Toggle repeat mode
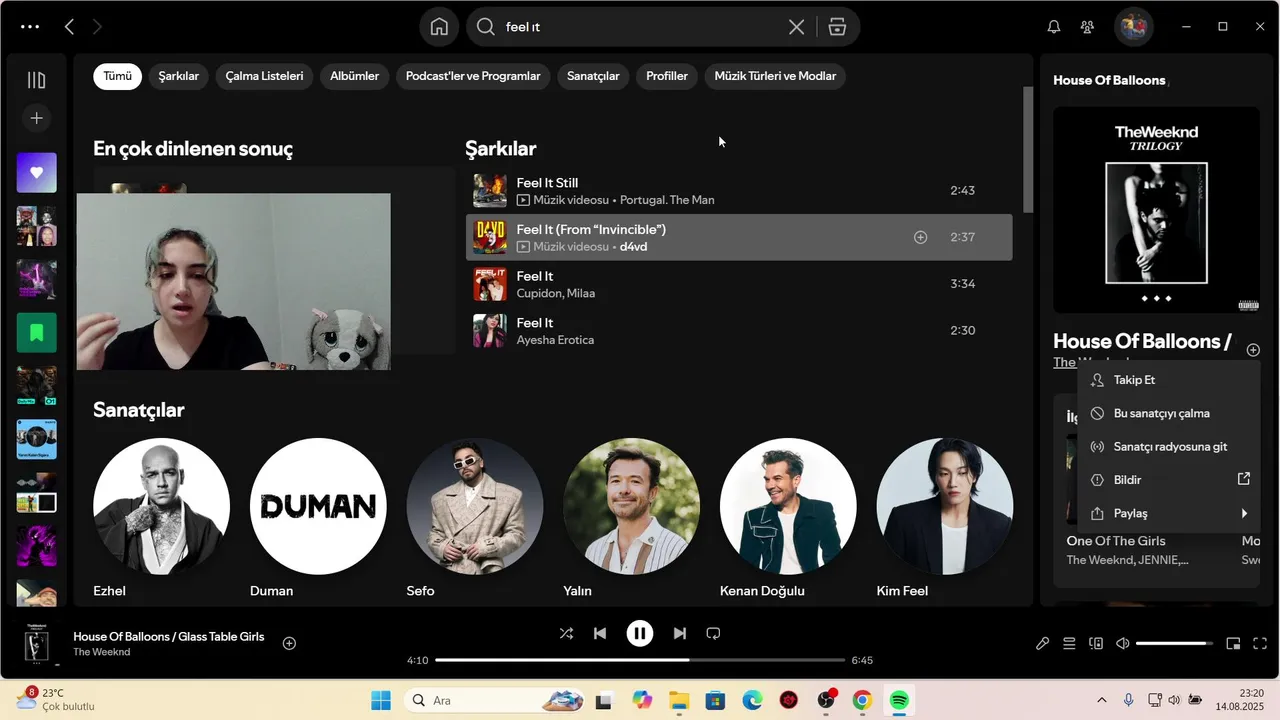Viewport: 1280px width, 720px height. pos(713,633)
